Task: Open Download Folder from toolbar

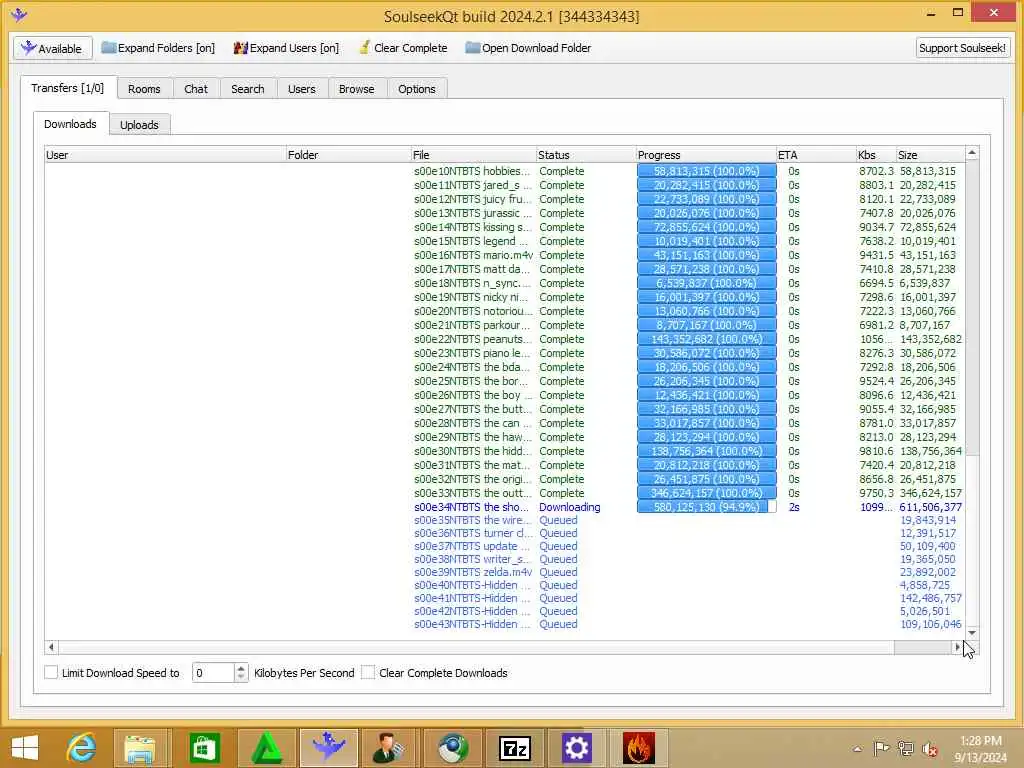Action: (x=528, y=48)
